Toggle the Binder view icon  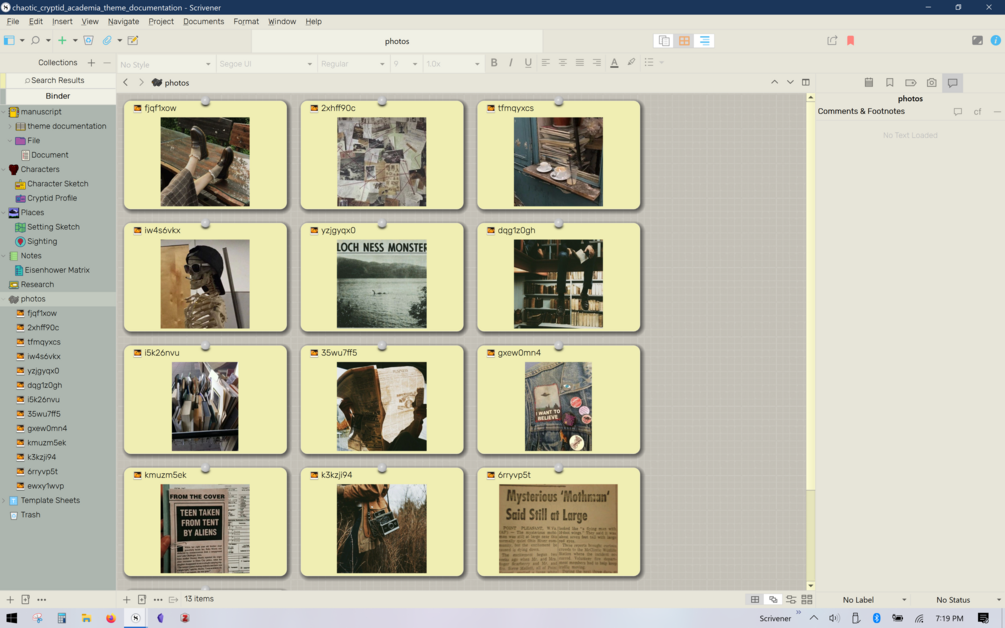point(9,40)
